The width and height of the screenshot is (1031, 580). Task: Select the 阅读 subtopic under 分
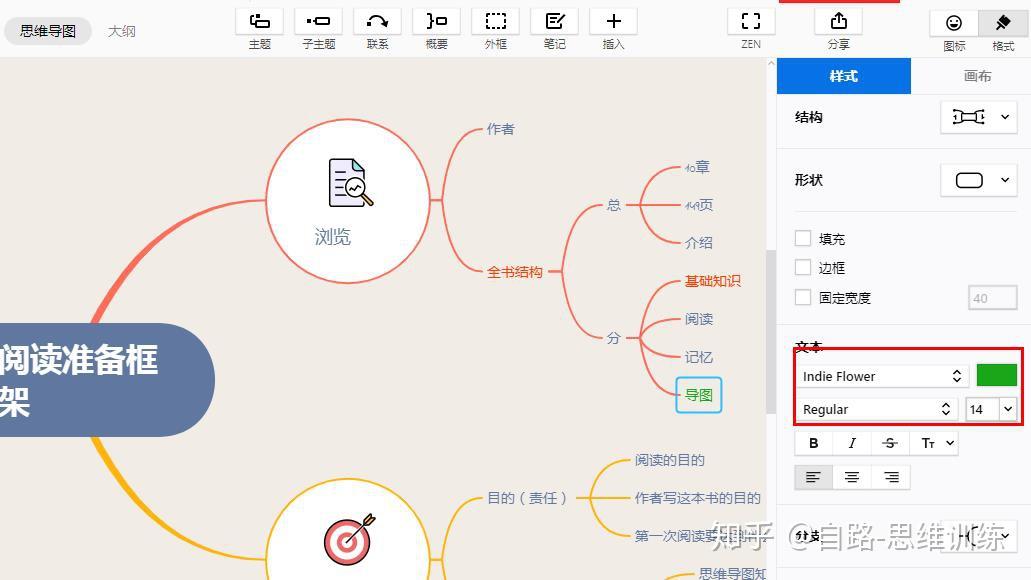[x=698, y=319]
